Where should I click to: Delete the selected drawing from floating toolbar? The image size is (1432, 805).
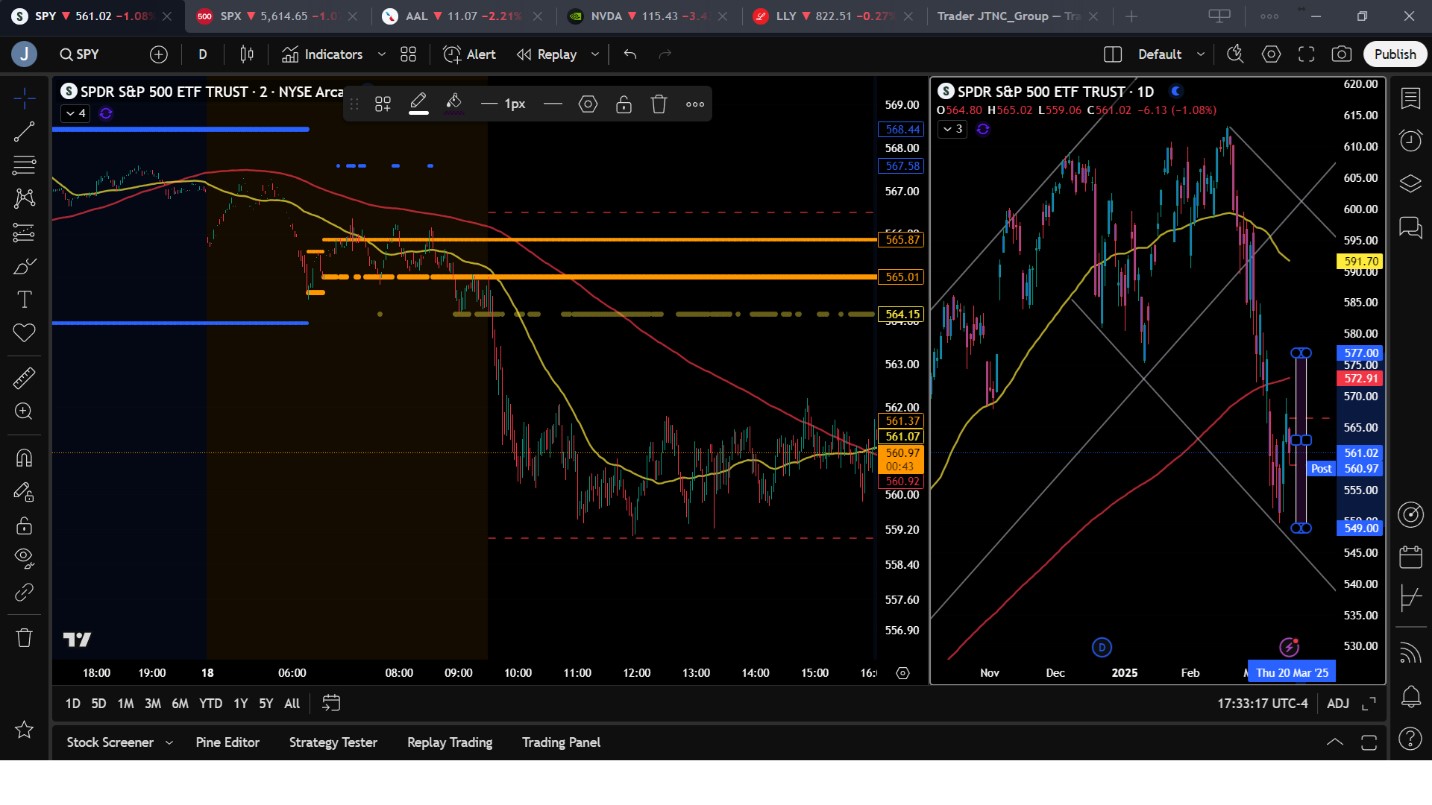click(x=659, y=103)
